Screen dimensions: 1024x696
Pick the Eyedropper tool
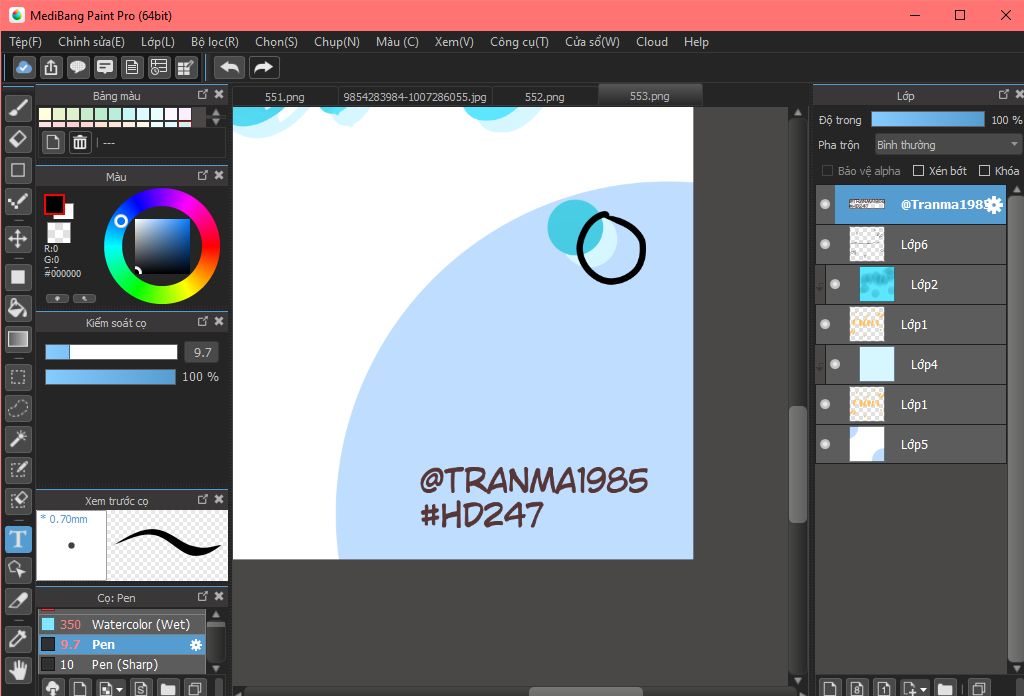pyautogui.click(x=18, y=639)
